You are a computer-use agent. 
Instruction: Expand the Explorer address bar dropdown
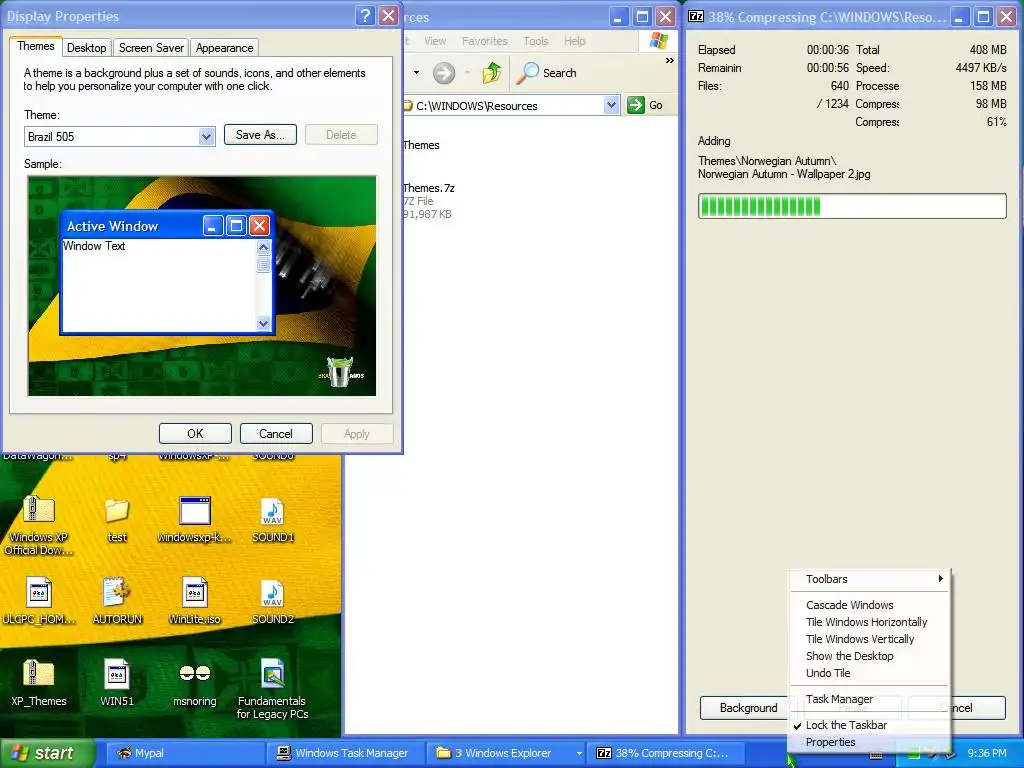tap(611, 105)
